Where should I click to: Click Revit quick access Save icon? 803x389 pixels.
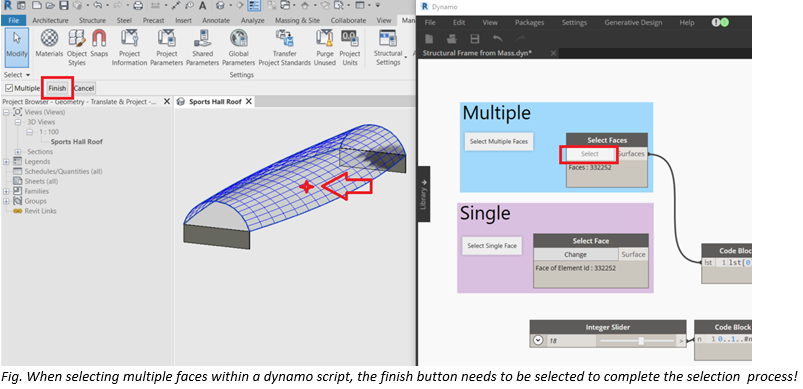click(x=63, y=6)
